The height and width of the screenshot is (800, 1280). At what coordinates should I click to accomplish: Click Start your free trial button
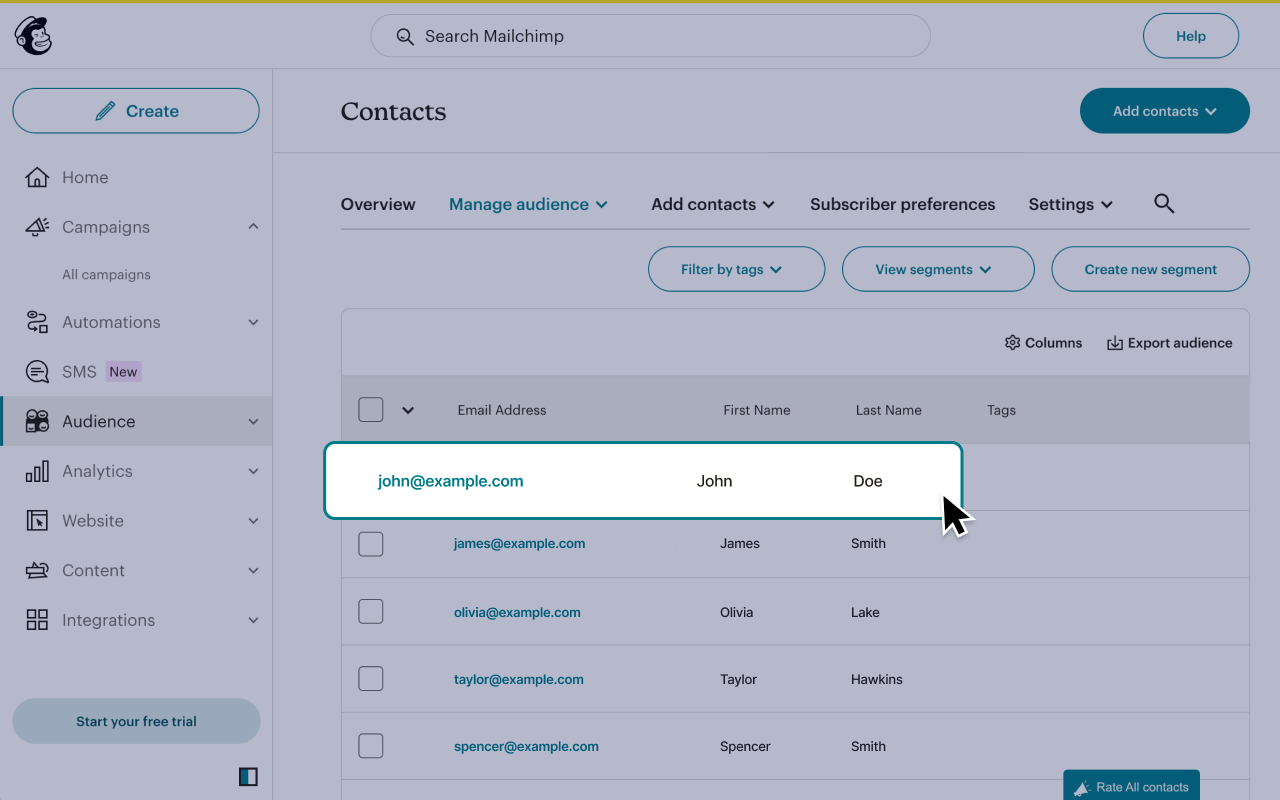click(136, 721)
